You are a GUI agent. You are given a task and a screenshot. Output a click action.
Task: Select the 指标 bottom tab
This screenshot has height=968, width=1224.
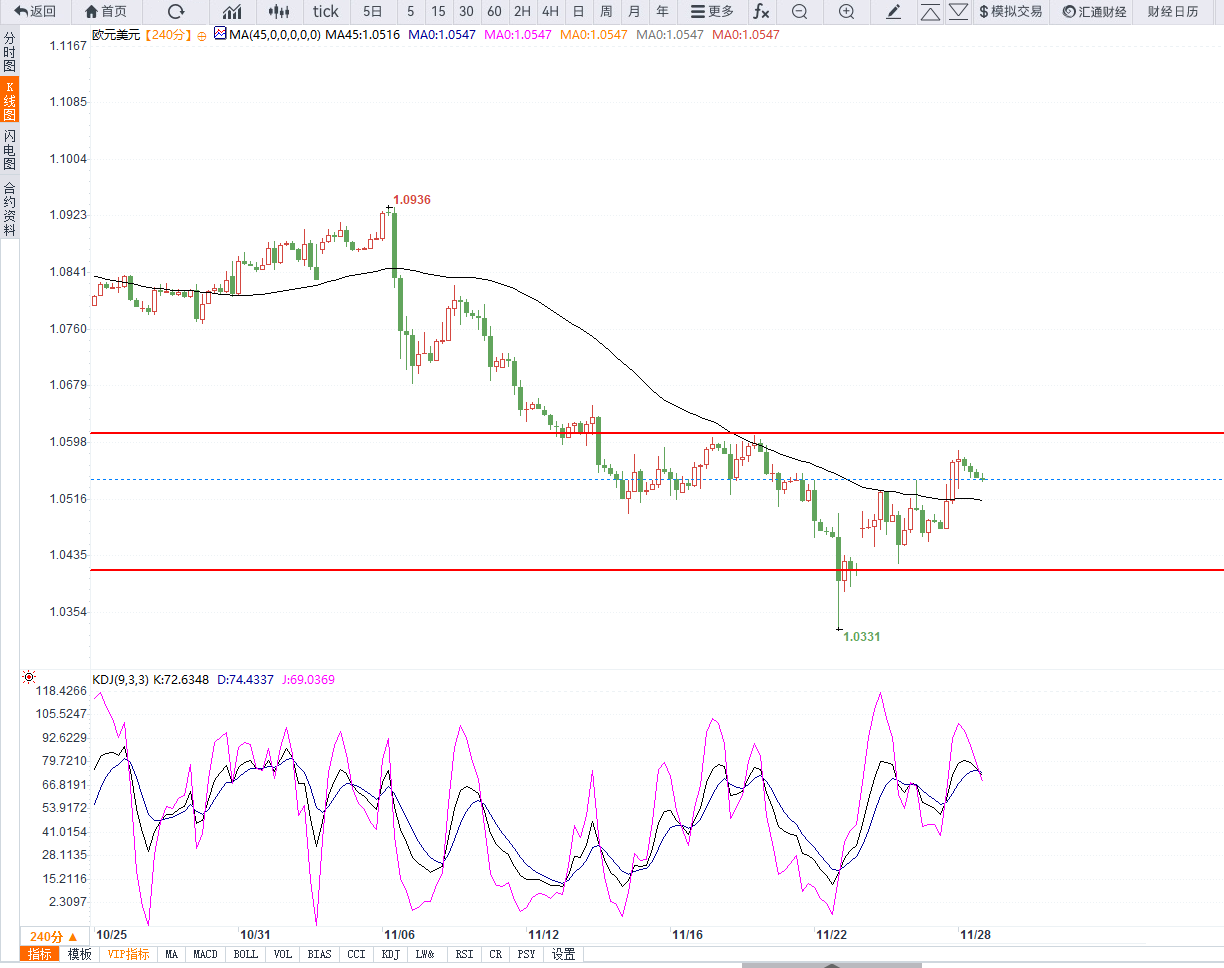coord(40,954)
